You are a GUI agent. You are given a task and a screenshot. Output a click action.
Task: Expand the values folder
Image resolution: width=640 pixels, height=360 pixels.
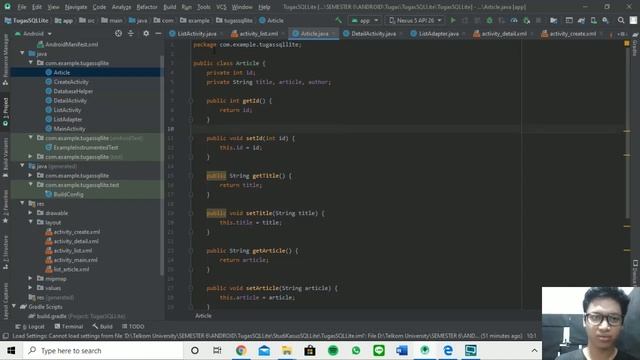point(31,288)
